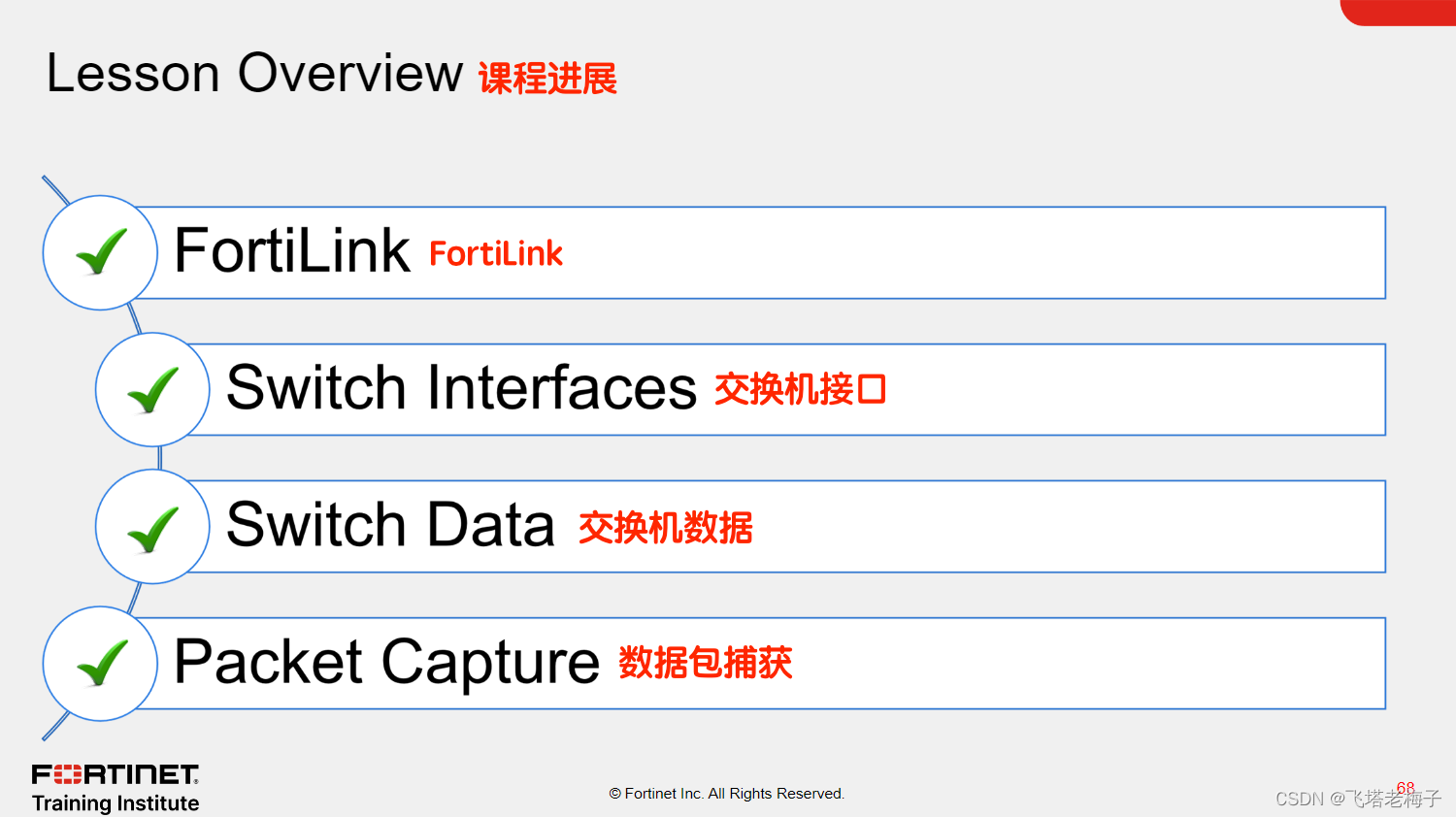Click the green checkmark beside Packet Capture
Viewport: 1456px width, 817px height.
click(x=101, y=664)
